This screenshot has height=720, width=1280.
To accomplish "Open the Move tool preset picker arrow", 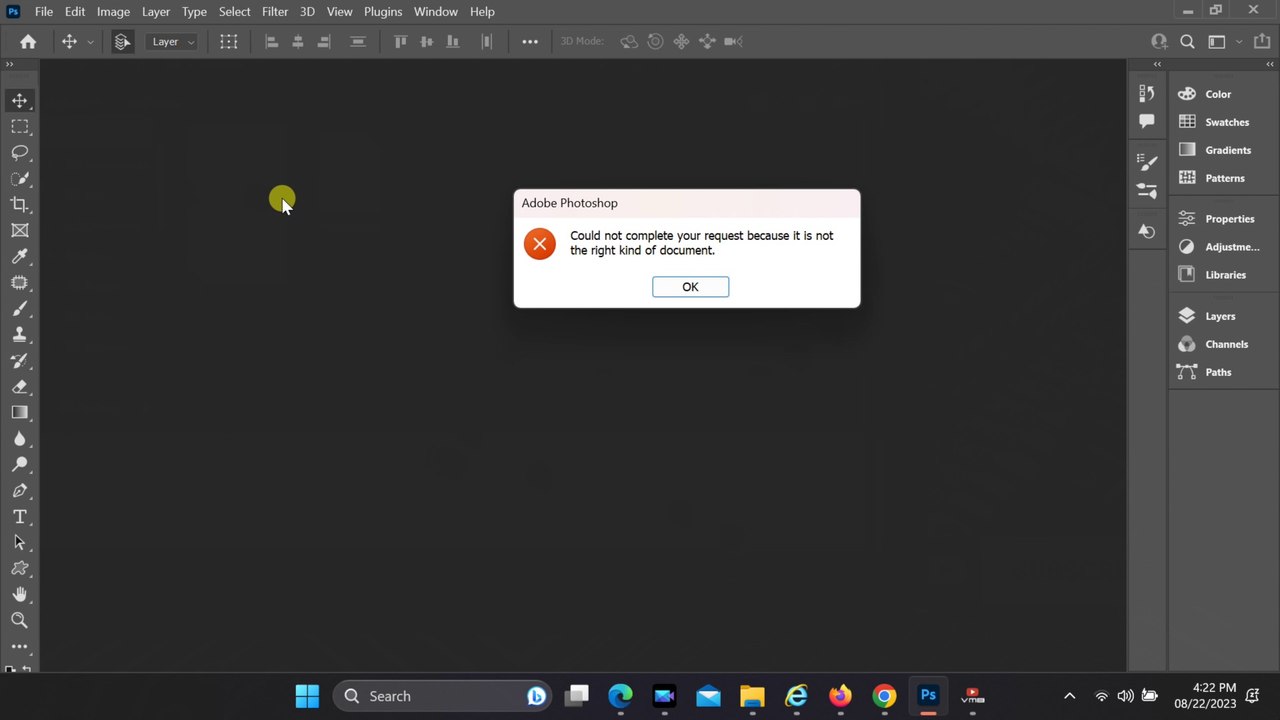I will (x=90, y=41).
